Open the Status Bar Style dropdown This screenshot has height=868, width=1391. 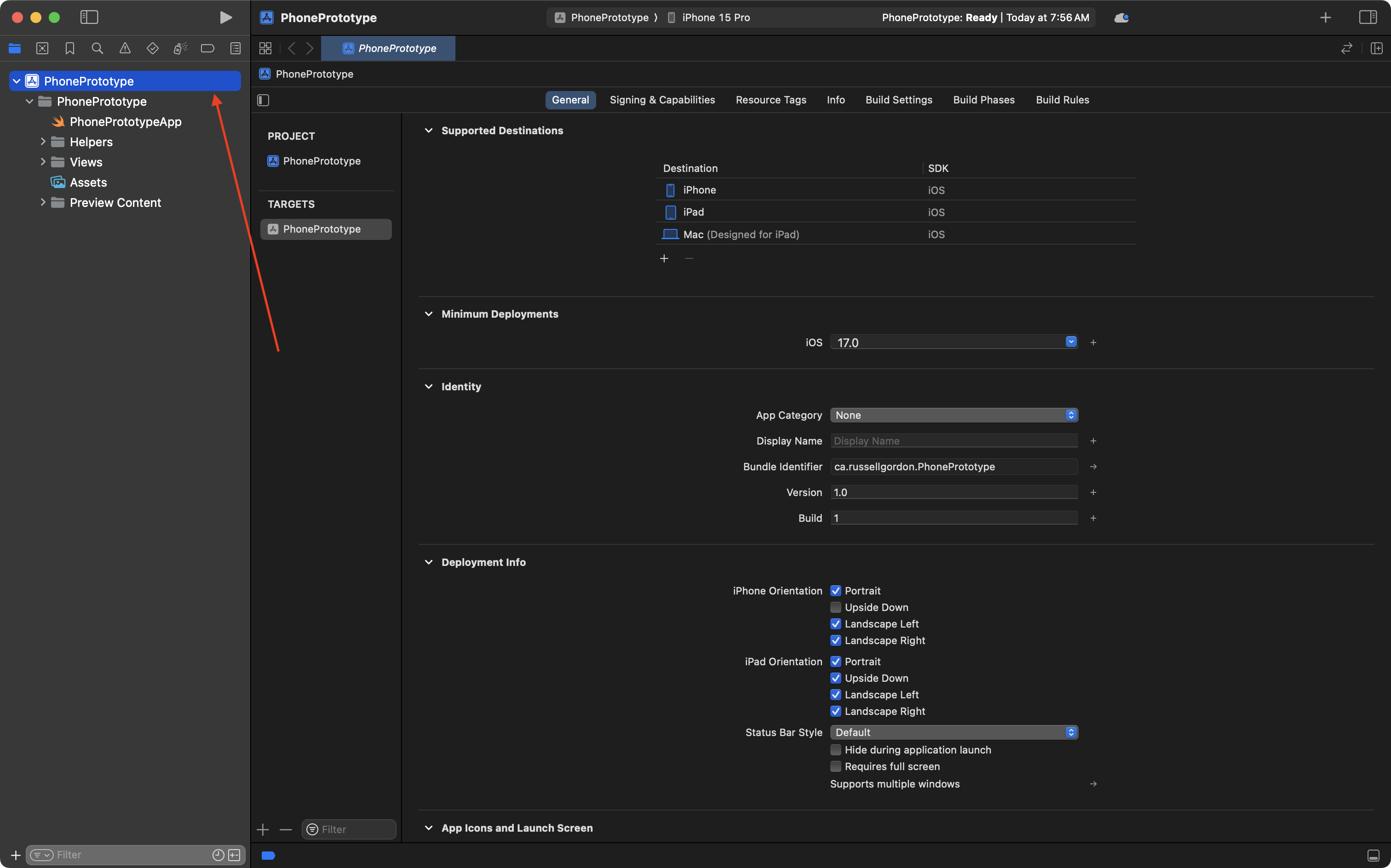click(x=1069, y=731)
